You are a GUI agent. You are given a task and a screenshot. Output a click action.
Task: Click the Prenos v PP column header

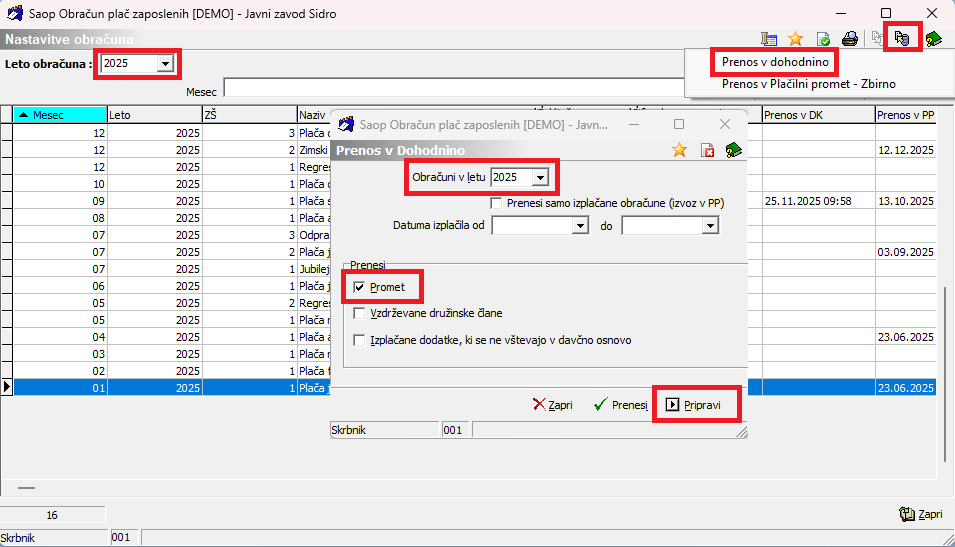tap(906, 115)
